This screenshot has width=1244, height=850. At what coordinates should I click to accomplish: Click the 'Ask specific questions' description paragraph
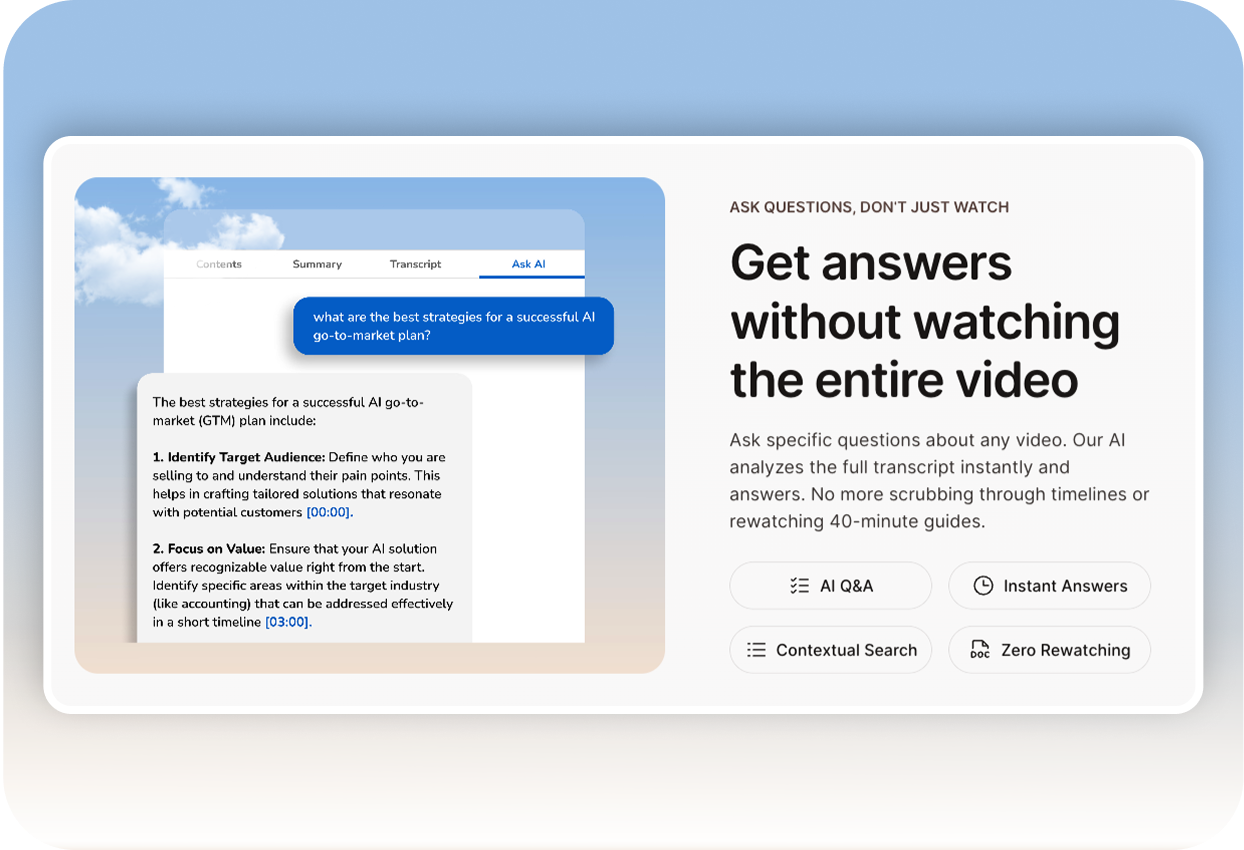click(x=938, y=481)
